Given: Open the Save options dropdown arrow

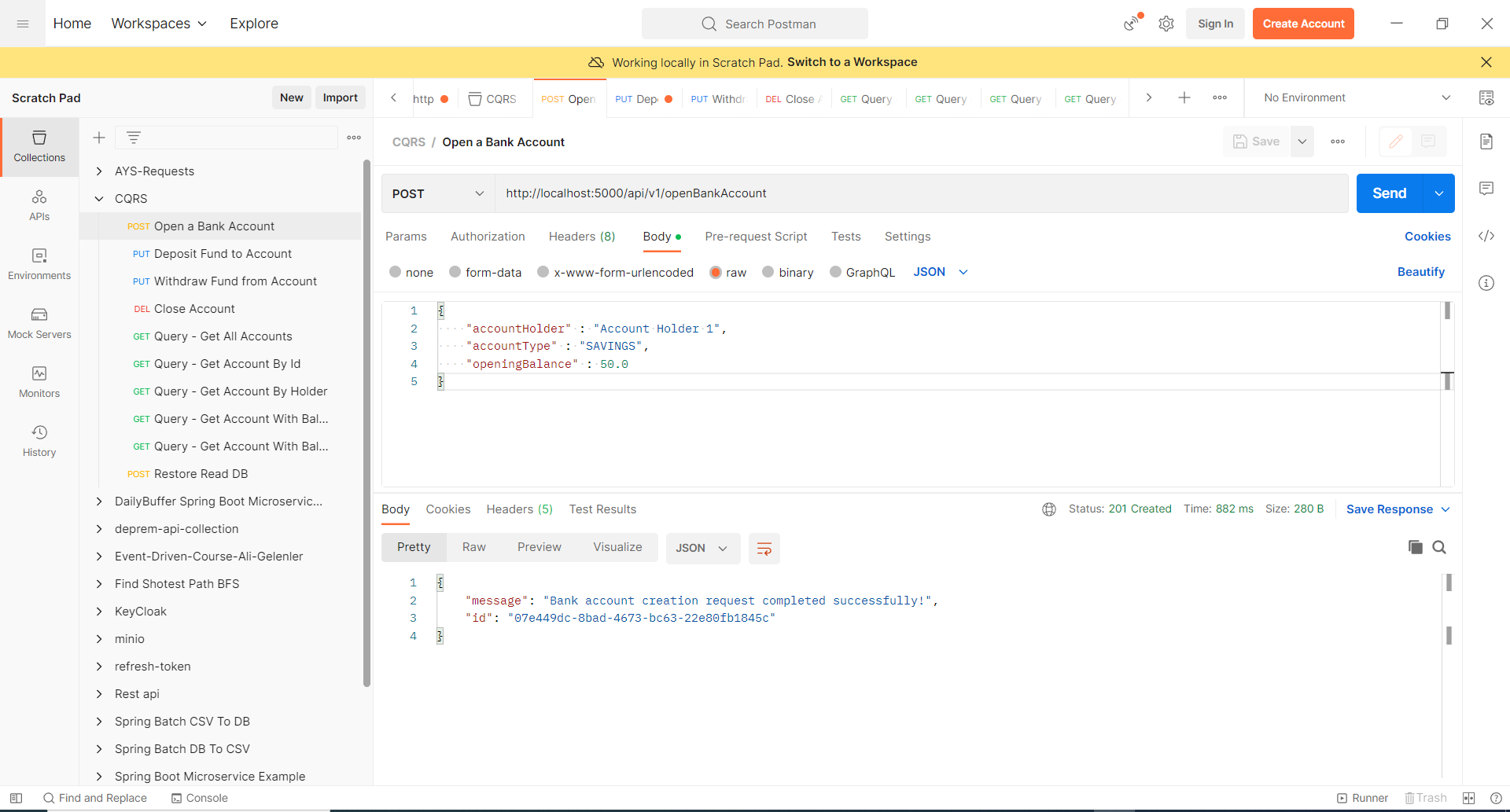Looking at the screenshot, I should (1302, 141).
